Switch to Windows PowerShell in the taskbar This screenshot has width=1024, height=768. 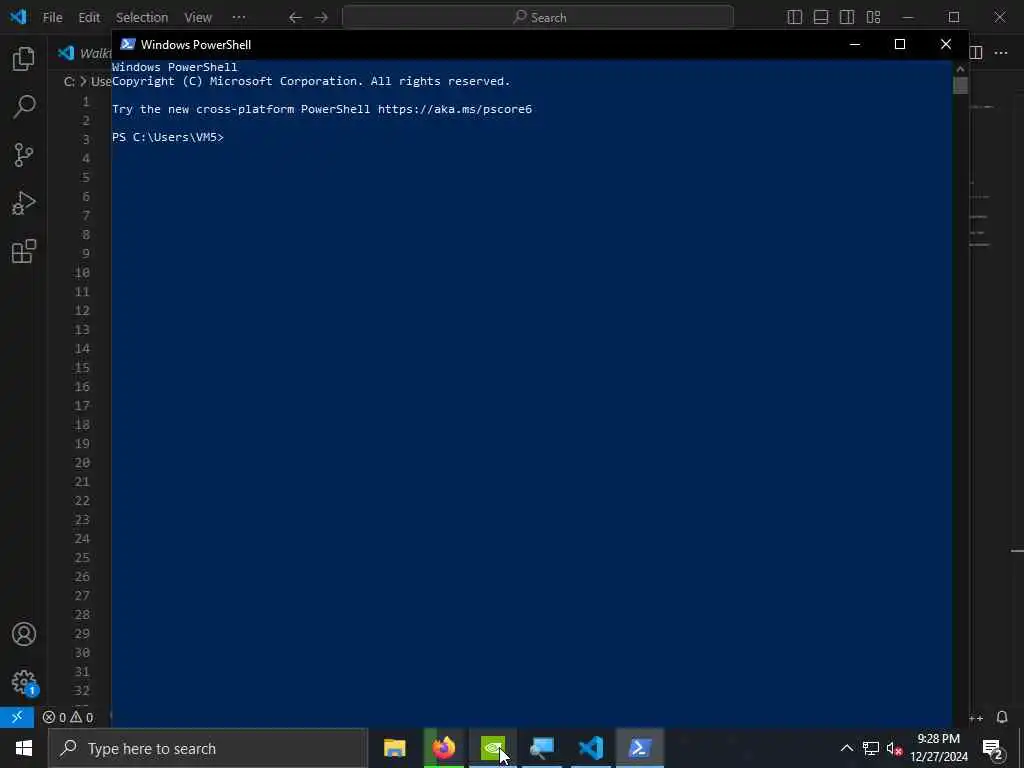pos(640,748)
